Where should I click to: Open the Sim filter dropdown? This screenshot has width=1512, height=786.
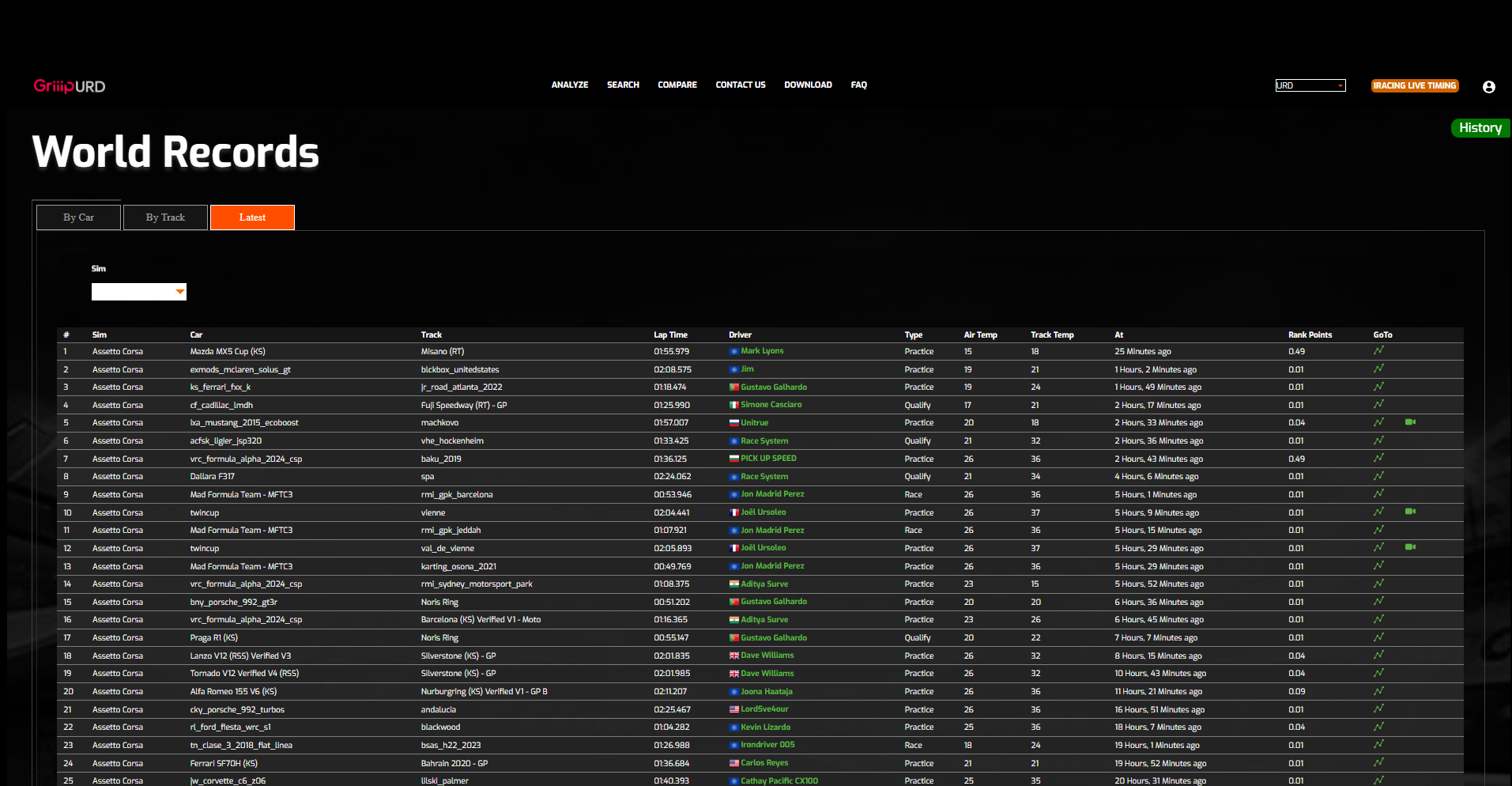[139, 292]
